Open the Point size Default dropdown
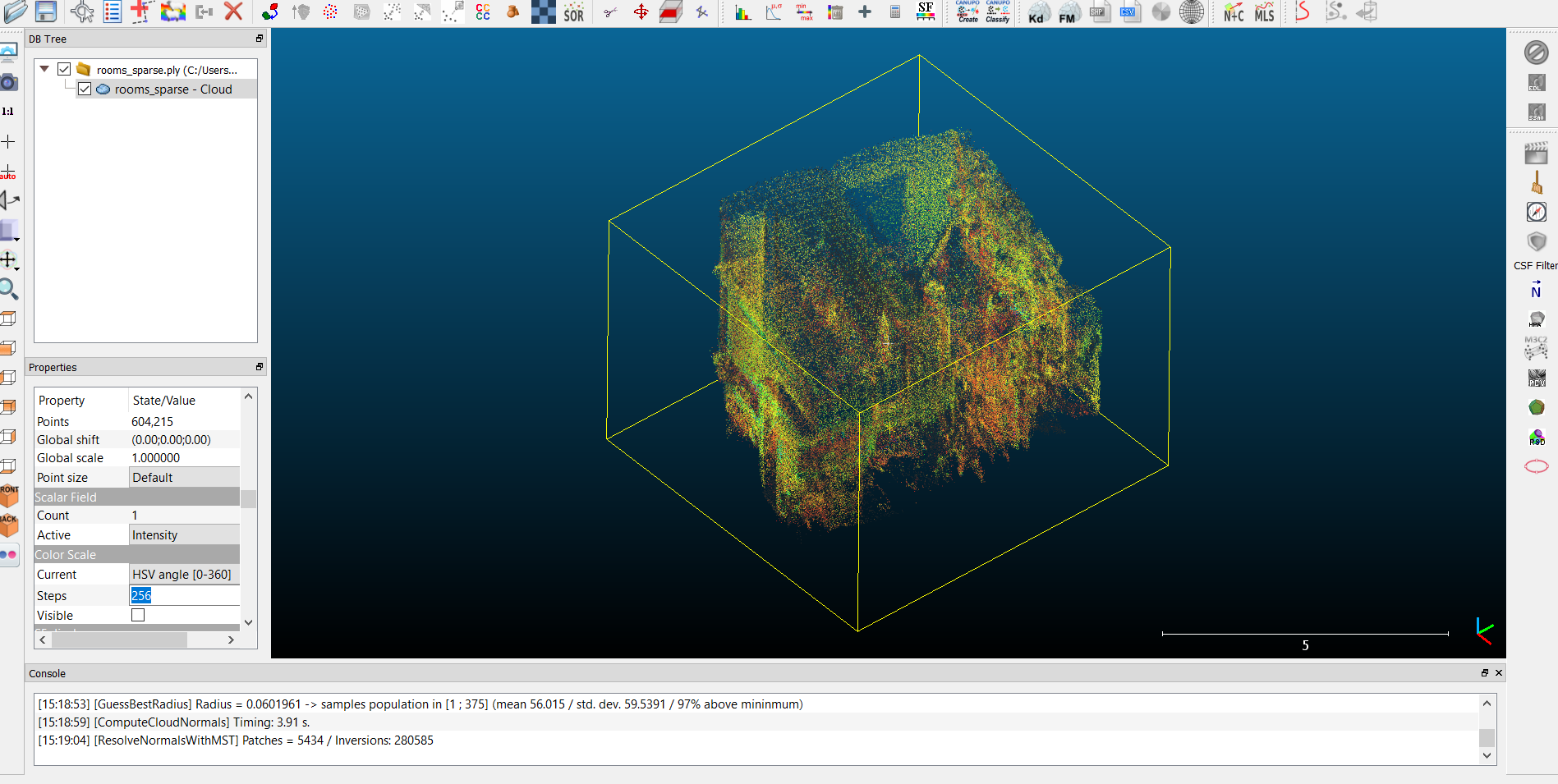1558x784 pixels. pos(185,477)
